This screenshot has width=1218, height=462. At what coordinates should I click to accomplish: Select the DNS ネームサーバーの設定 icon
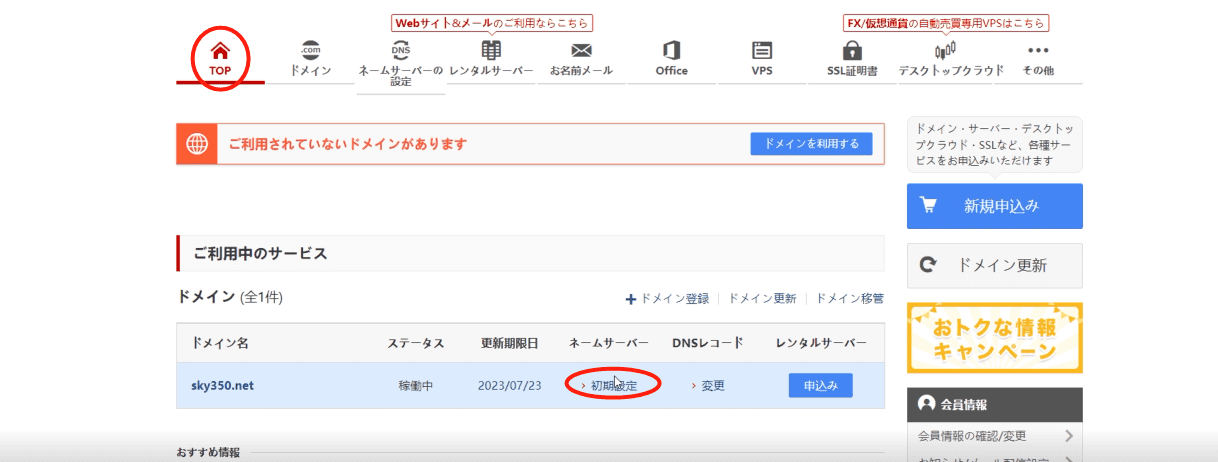tap(400, 50)
